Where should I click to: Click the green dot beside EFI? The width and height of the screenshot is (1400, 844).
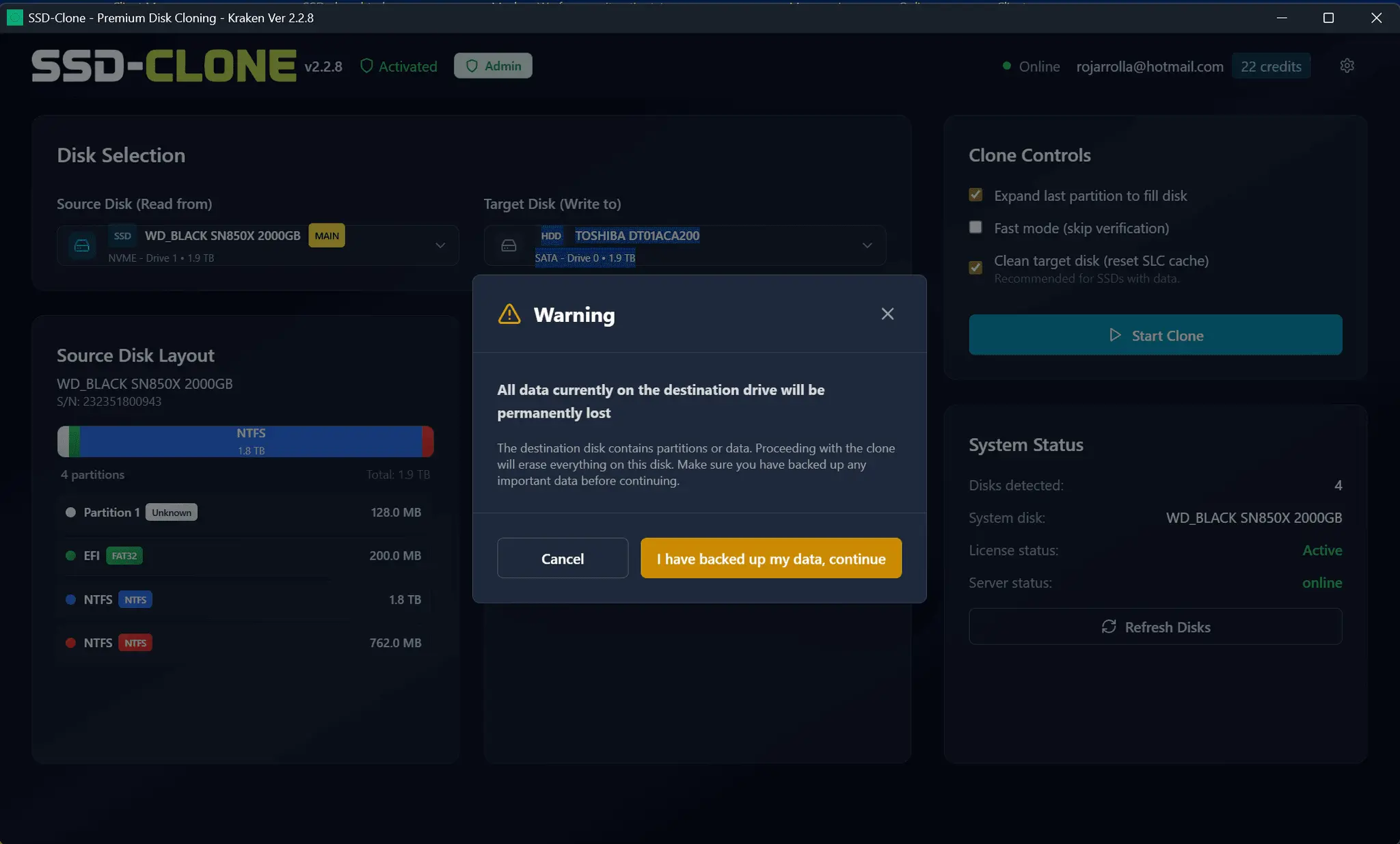click(x=70, y=556)
